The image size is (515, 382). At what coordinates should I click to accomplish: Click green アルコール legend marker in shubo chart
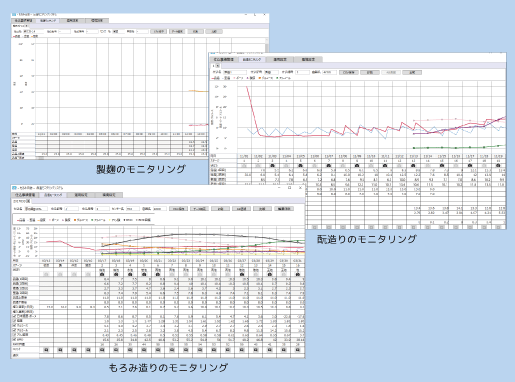pyautogui.click(x=277, y=78)
